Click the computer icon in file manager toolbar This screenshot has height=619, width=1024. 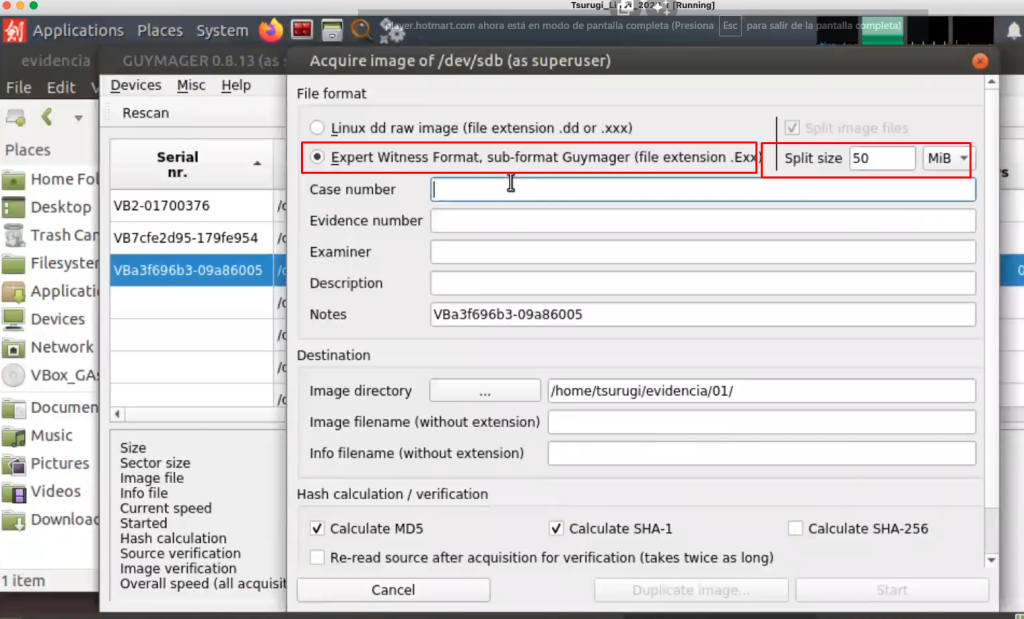[x=16, y=118]
